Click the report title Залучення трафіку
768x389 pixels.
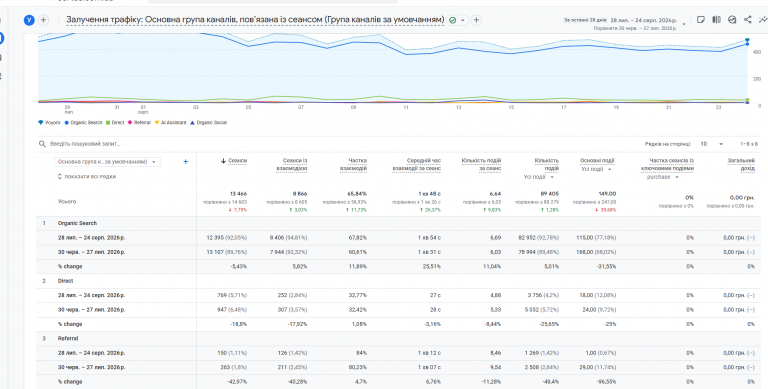point(255,20)
